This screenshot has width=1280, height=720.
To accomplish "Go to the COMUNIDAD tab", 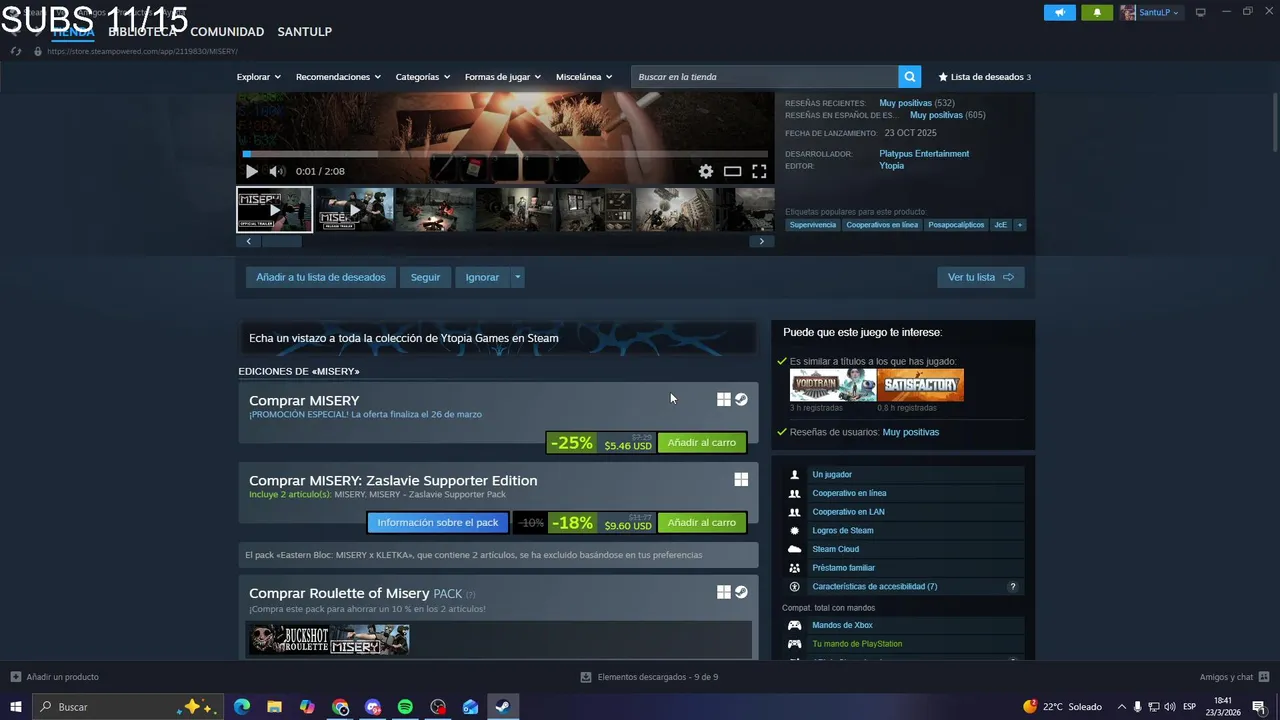I will pos(227,32).
